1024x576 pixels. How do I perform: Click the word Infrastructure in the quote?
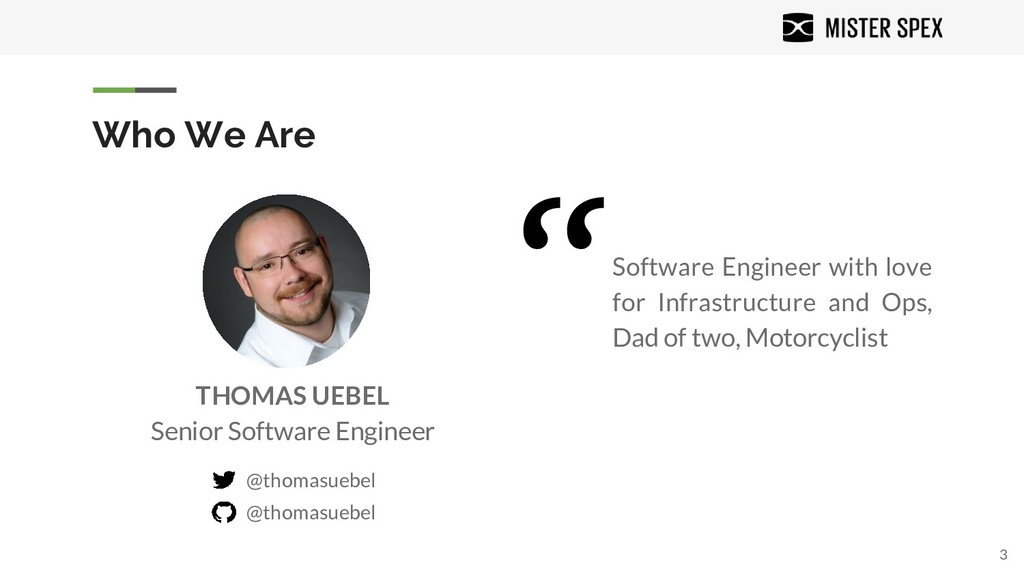(x=736, y=302)
